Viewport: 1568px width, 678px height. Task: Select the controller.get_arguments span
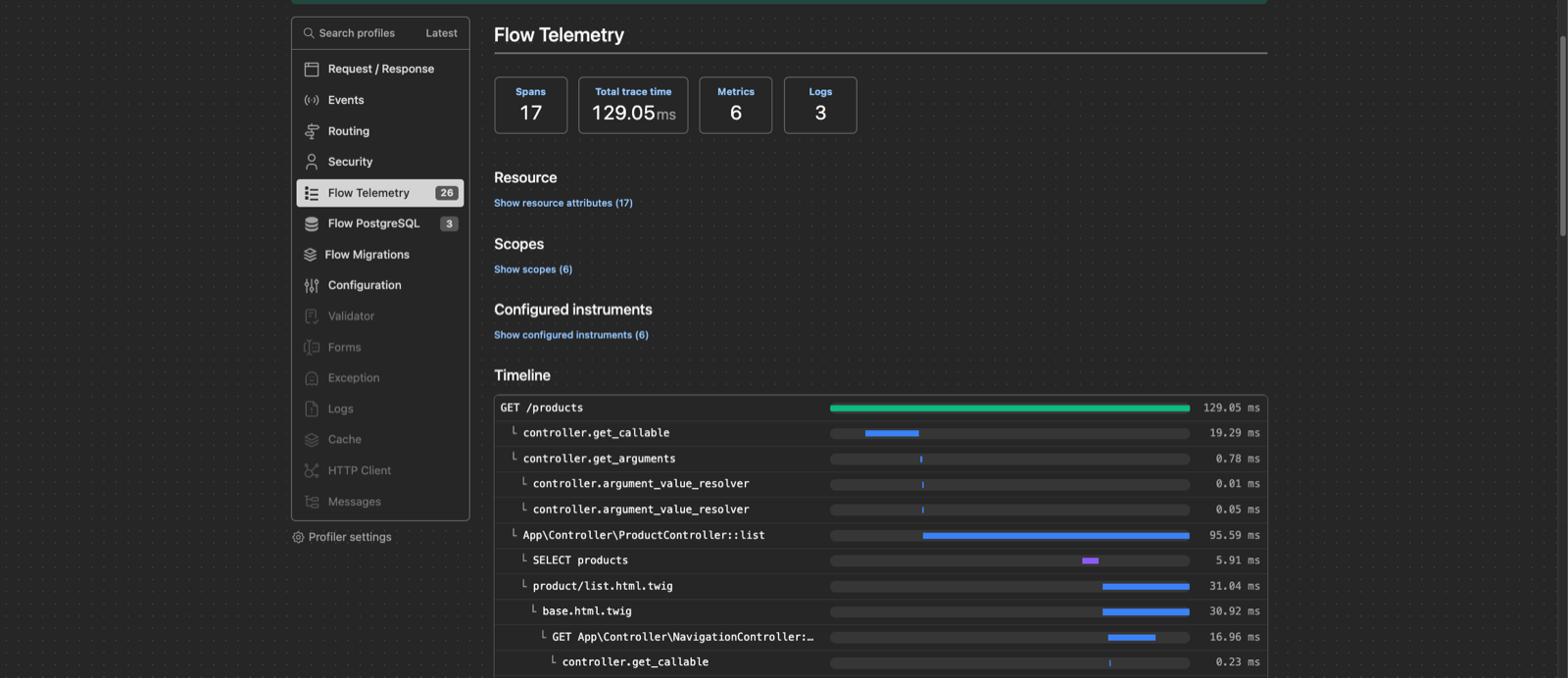pos(881,459)
